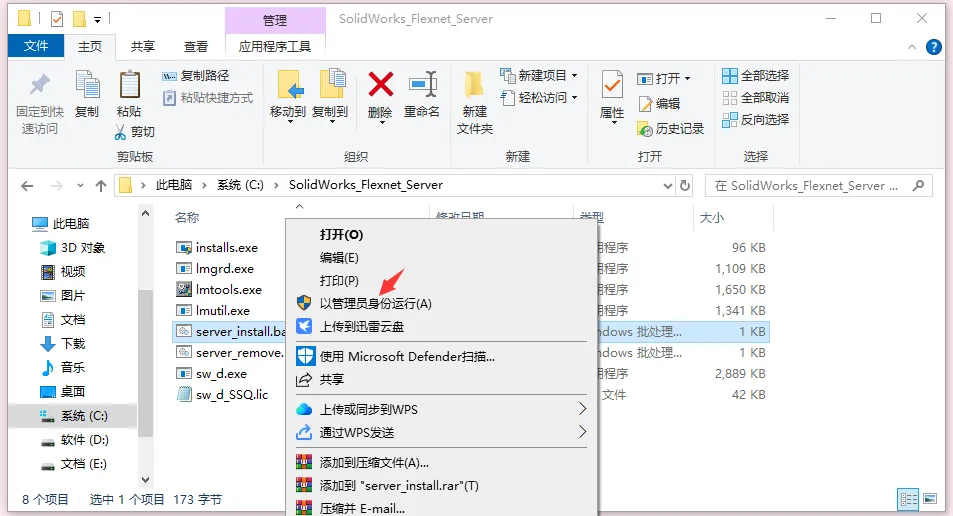Screen dimensions: 953x516
Task: Click Select All icon in ribbon
Action: coord(729,75)
